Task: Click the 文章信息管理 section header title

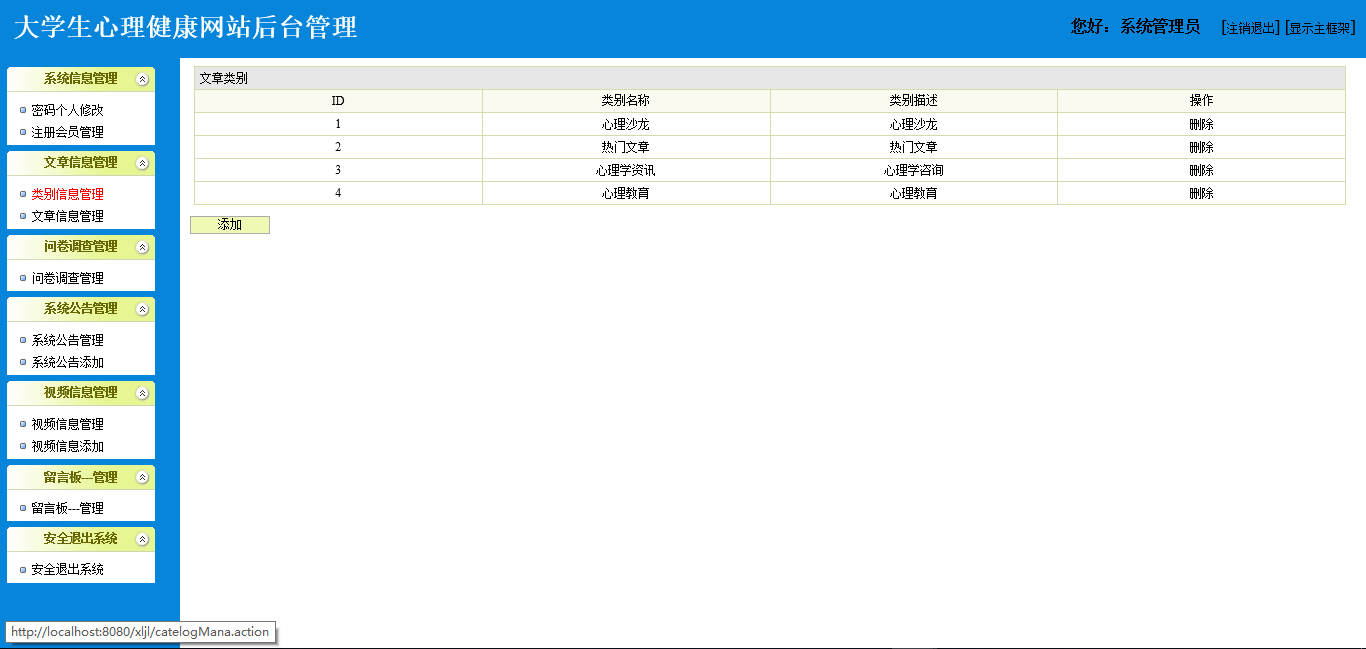Action: [81, 163]
